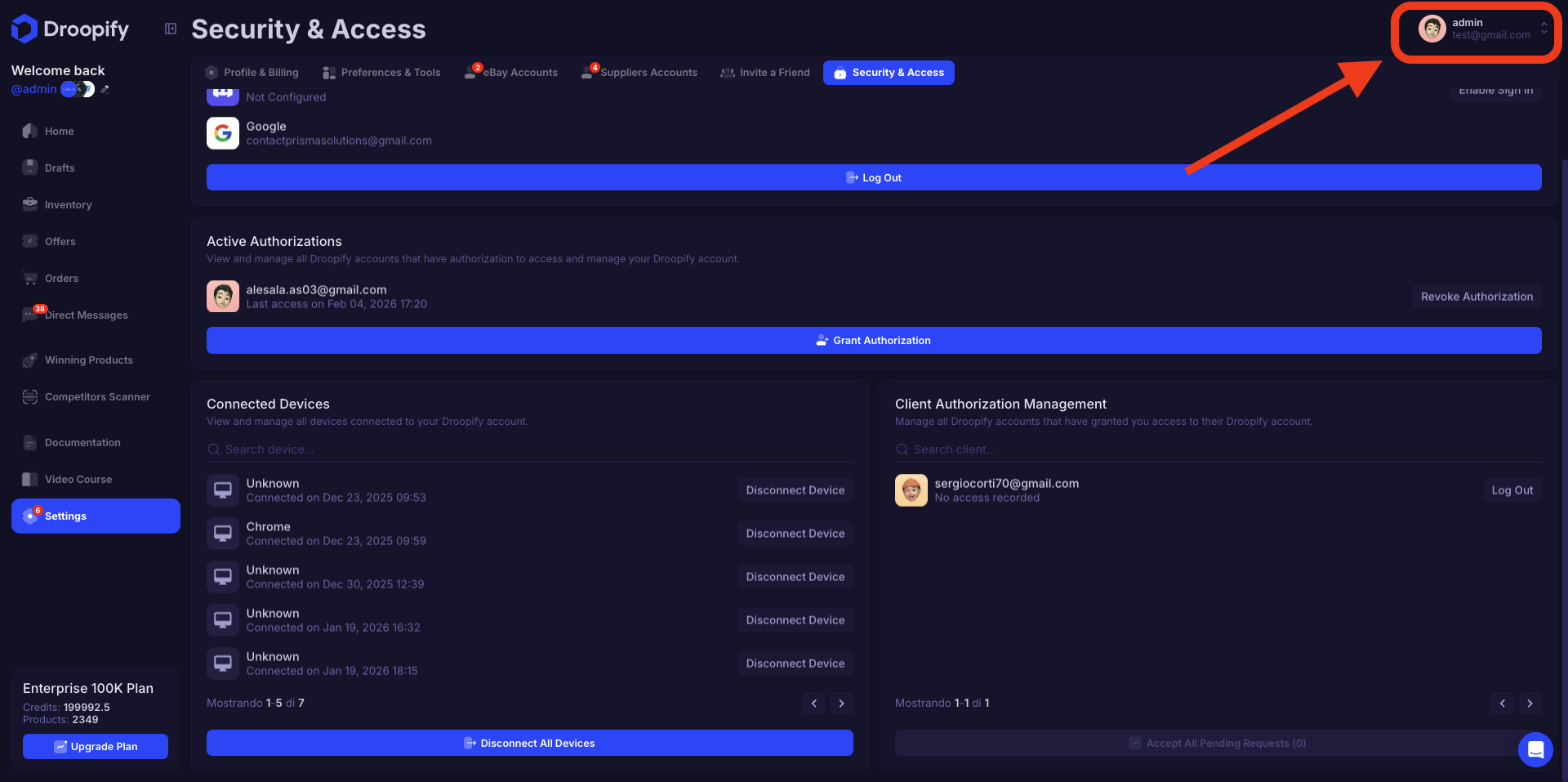Open Direct Messages in the sidebar
This screenshot has width=1568, height=782.
[86, 315]
